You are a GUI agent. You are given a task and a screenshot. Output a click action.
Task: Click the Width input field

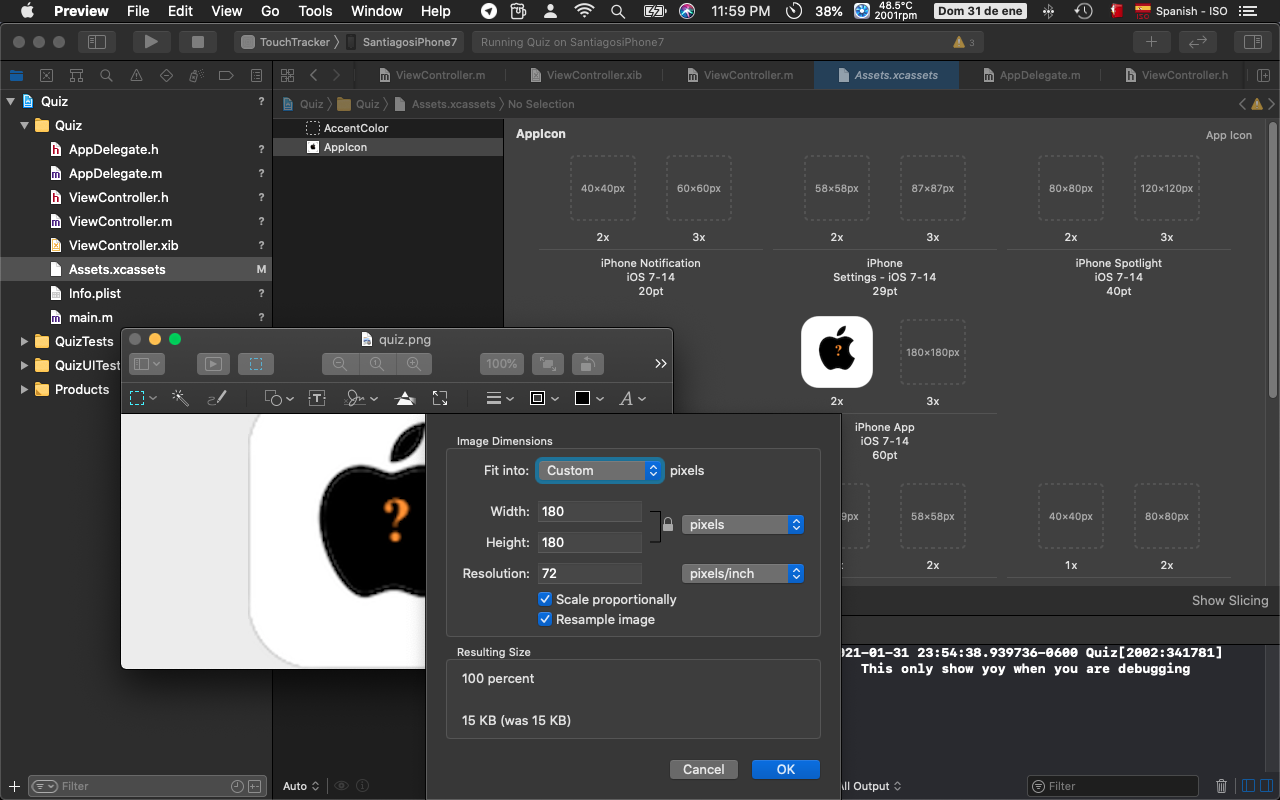[x=590, y=511]
